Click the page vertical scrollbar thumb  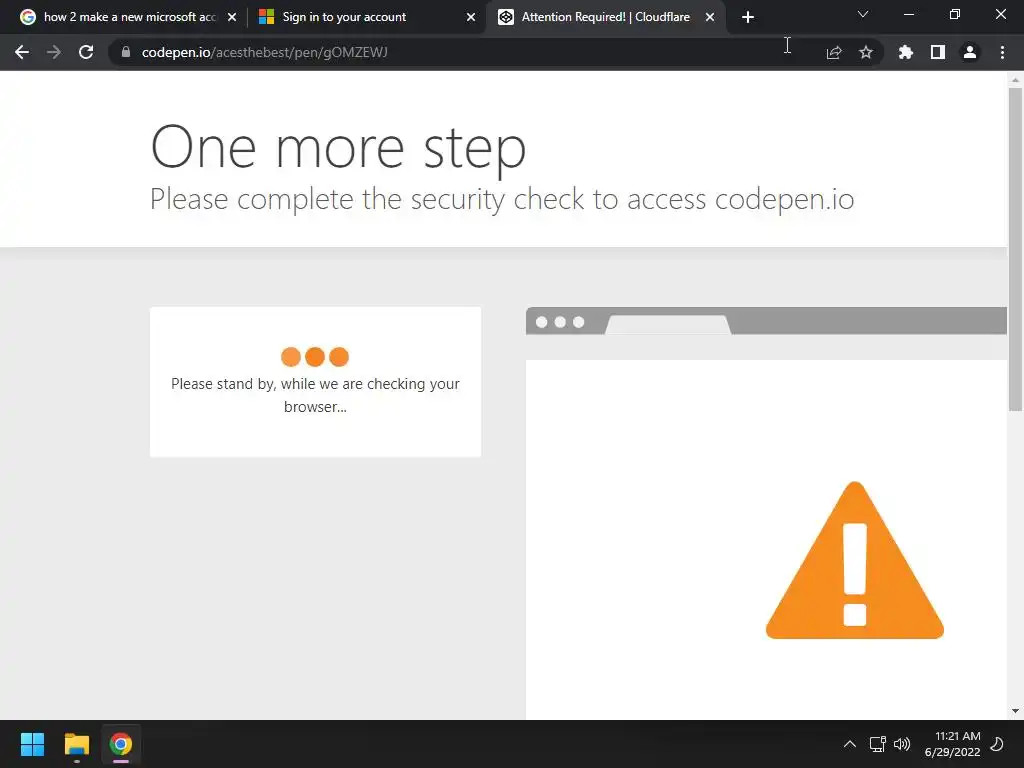[x=1015, y=249]
